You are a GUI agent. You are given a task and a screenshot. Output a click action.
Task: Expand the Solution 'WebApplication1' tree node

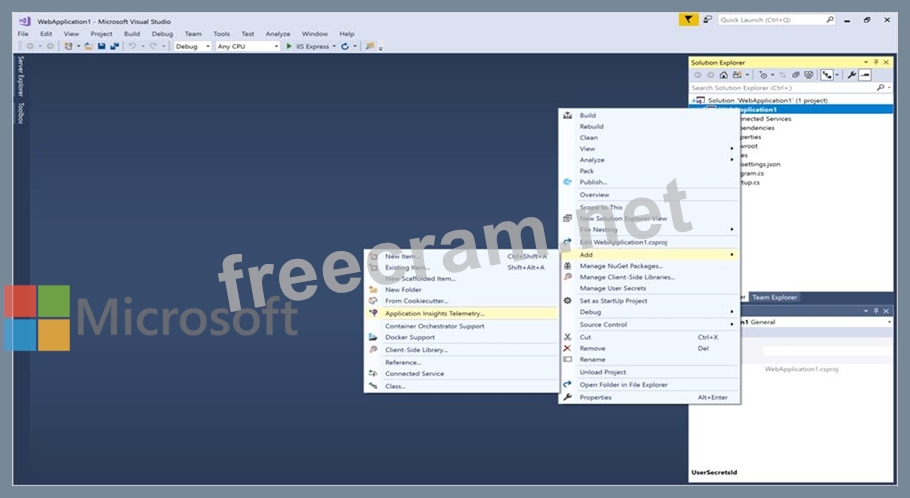point(694,100)
